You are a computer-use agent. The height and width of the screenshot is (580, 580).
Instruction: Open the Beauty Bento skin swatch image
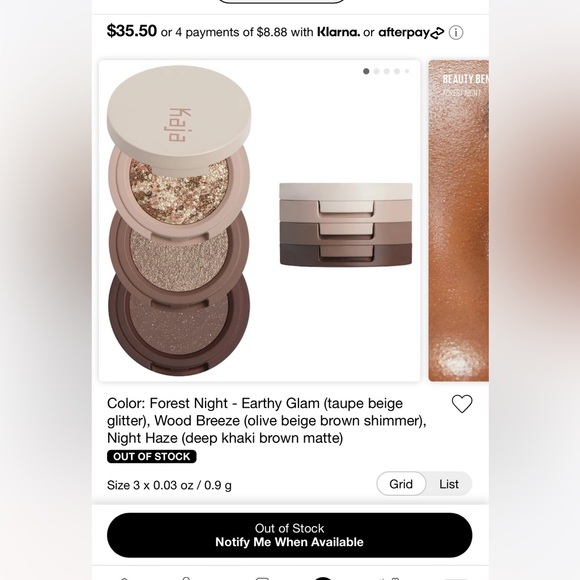pyautogui.click(x=459, y=220)
